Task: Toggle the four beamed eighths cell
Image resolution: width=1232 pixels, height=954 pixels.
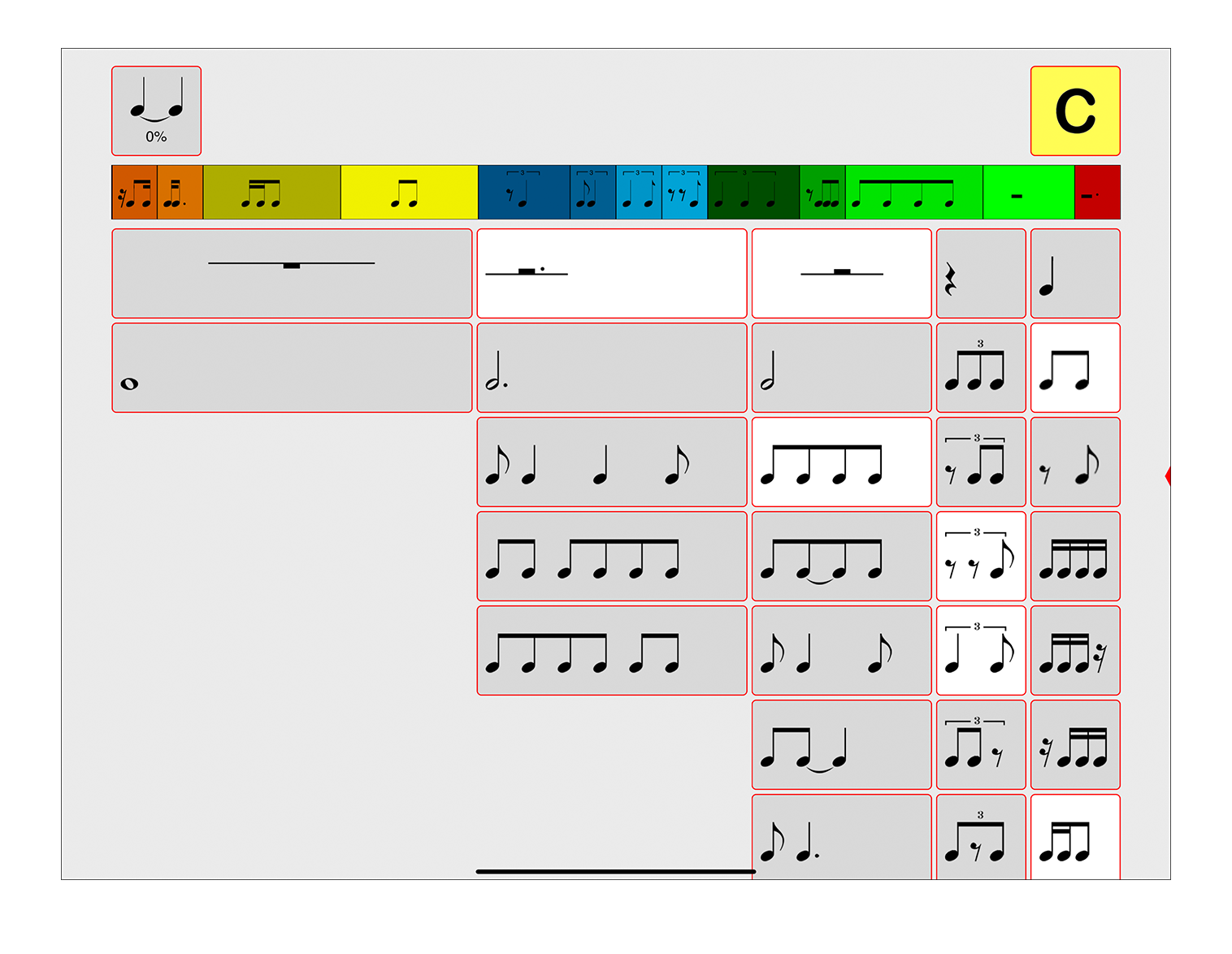Action: click(842, 462)
